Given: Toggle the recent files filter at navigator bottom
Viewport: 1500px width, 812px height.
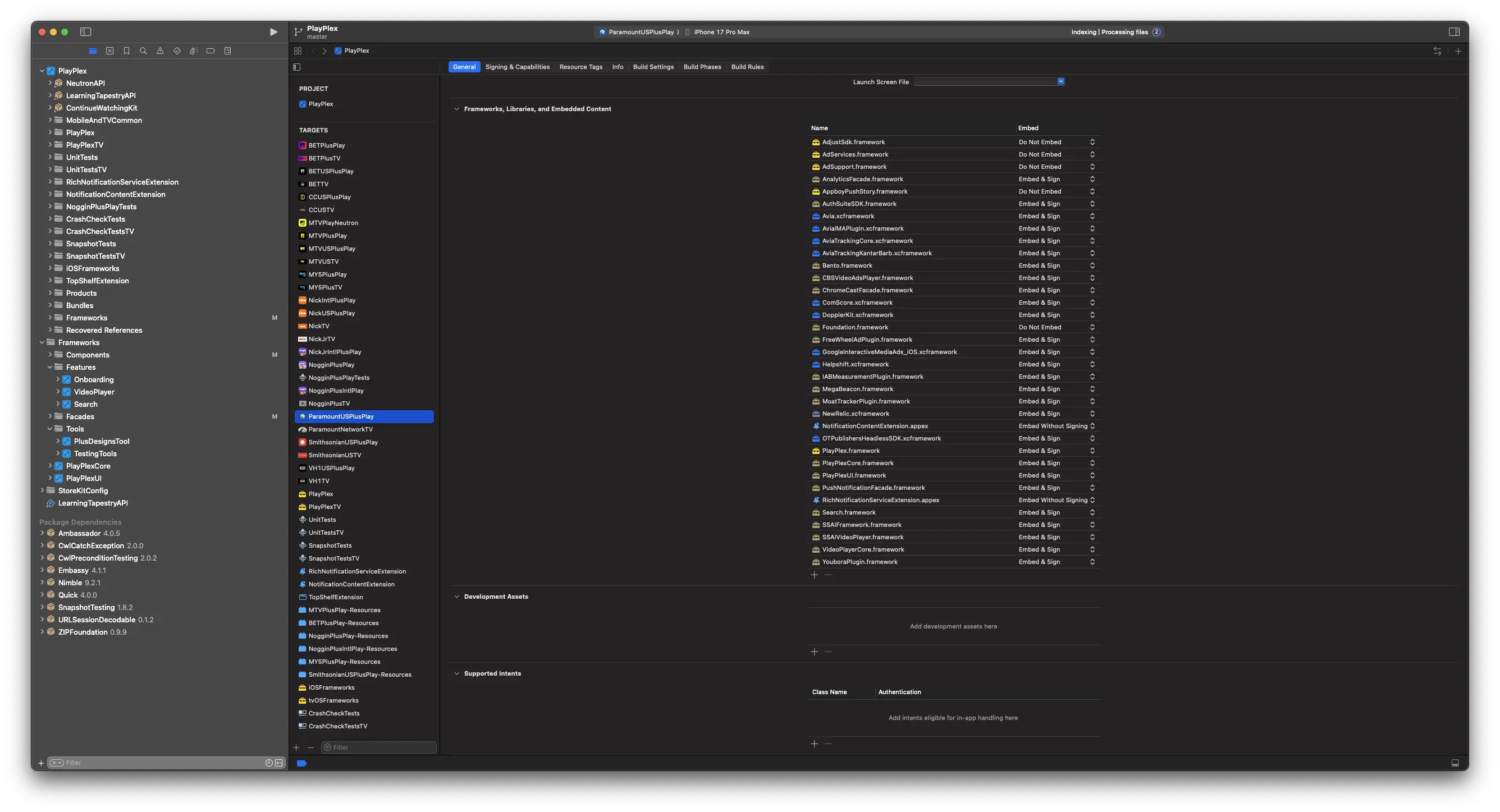Looking at the screenshot, I should (268, 763).
